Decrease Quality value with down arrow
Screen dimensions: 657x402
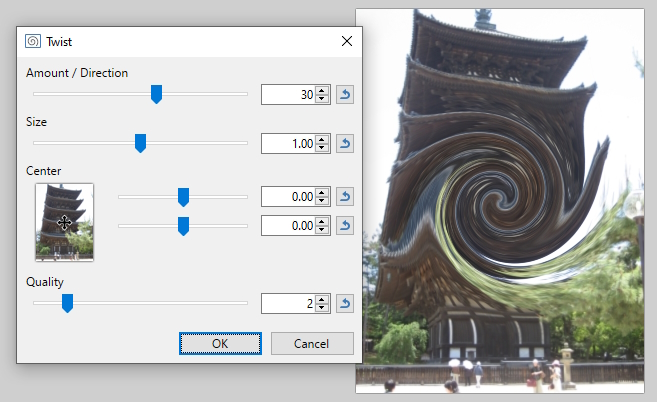coord(322,308)
